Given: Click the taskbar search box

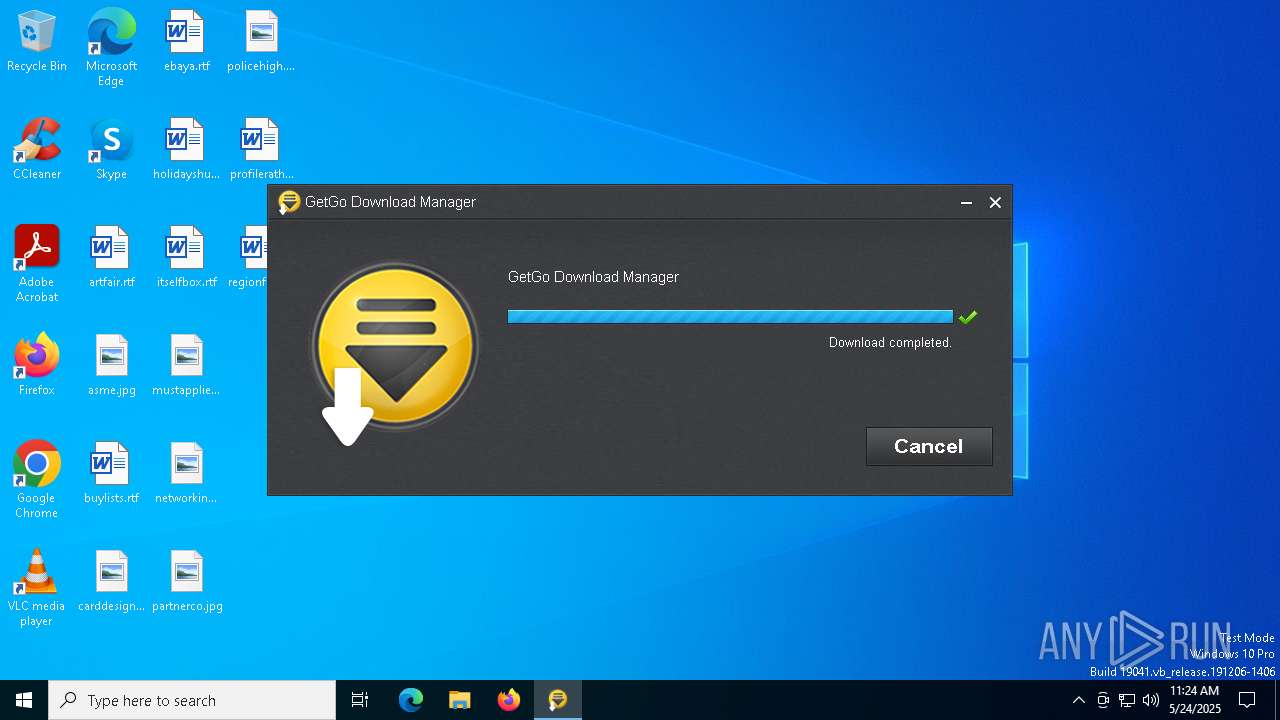Looking at the screenshot, I should point(192,700).
